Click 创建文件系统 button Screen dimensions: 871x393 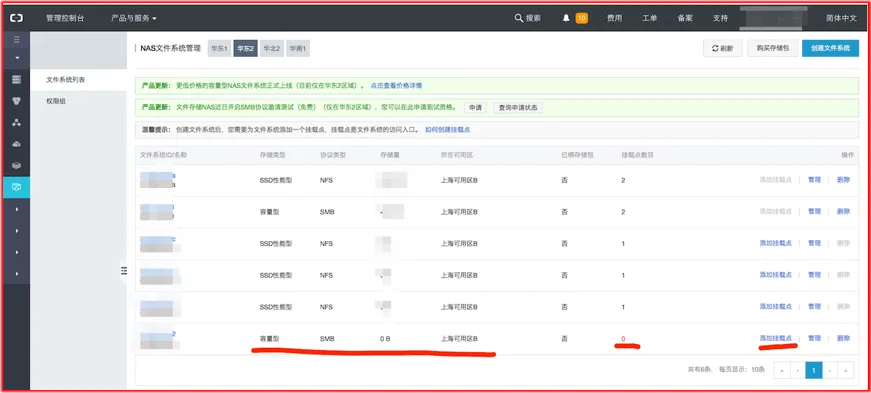pyautogui.click(x=830, y=48)
